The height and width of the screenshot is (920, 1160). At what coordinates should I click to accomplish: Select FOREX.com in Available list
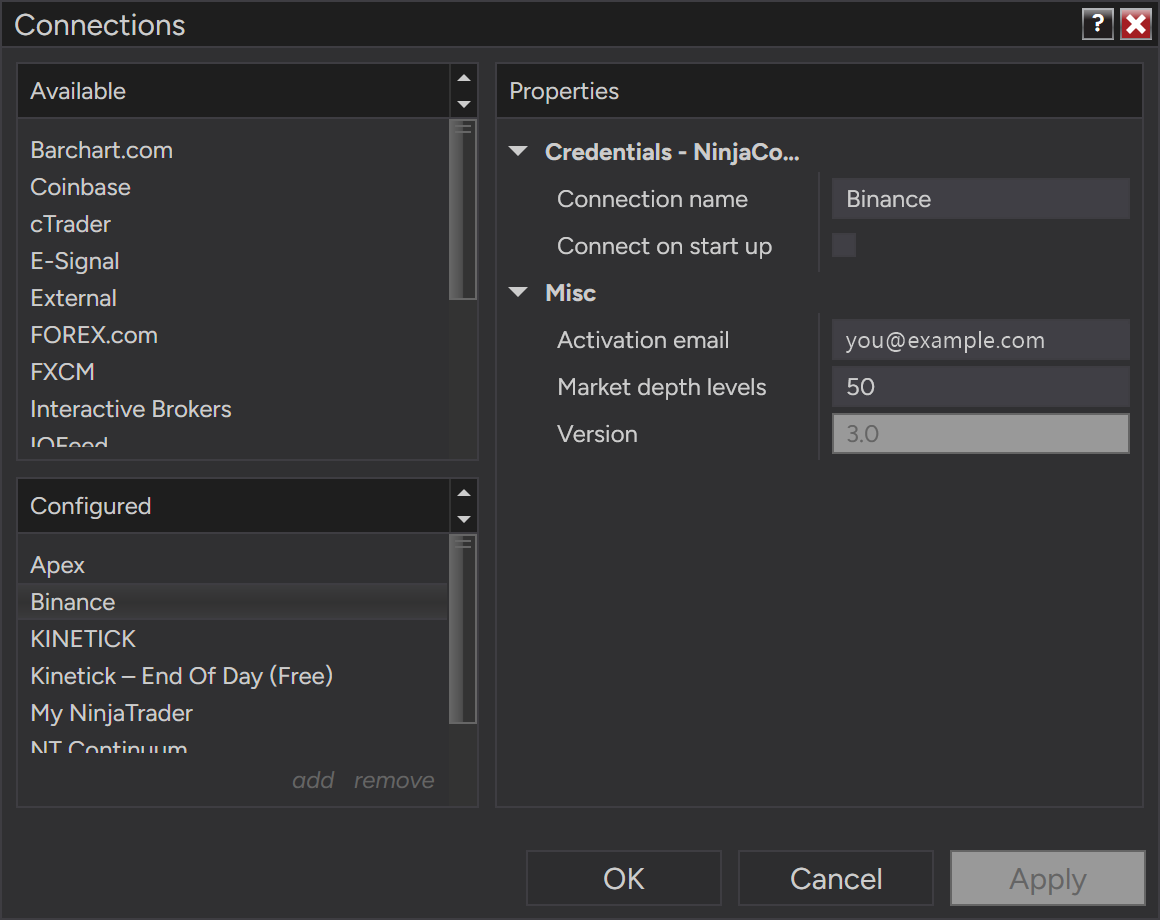(233, 335)
